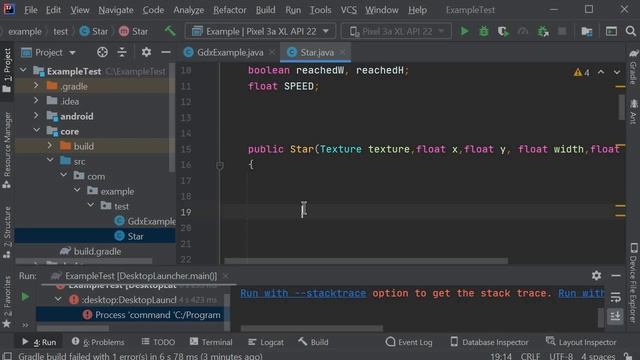The image size is (640, 360).
Task: Attach debugger to Android process icon
Action: 543,31
